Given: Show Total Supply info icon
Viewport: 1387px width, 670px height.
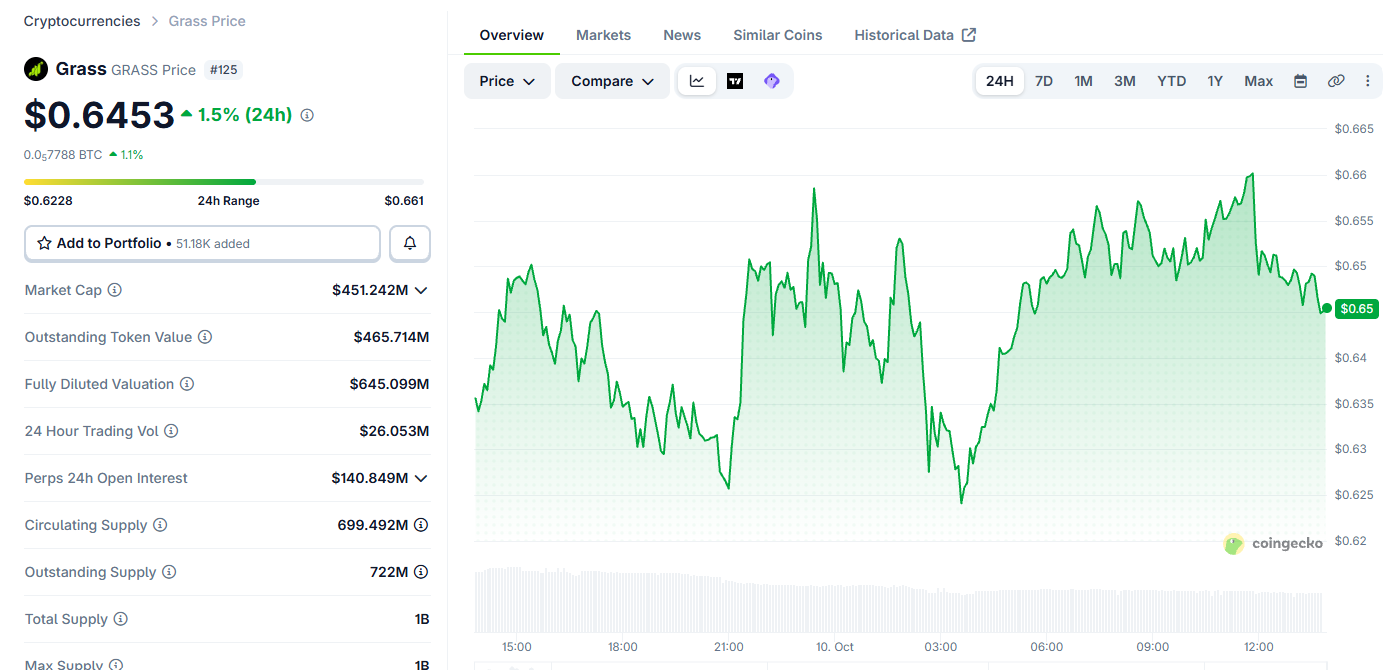Looking at the screenshot, I should 121,619.
